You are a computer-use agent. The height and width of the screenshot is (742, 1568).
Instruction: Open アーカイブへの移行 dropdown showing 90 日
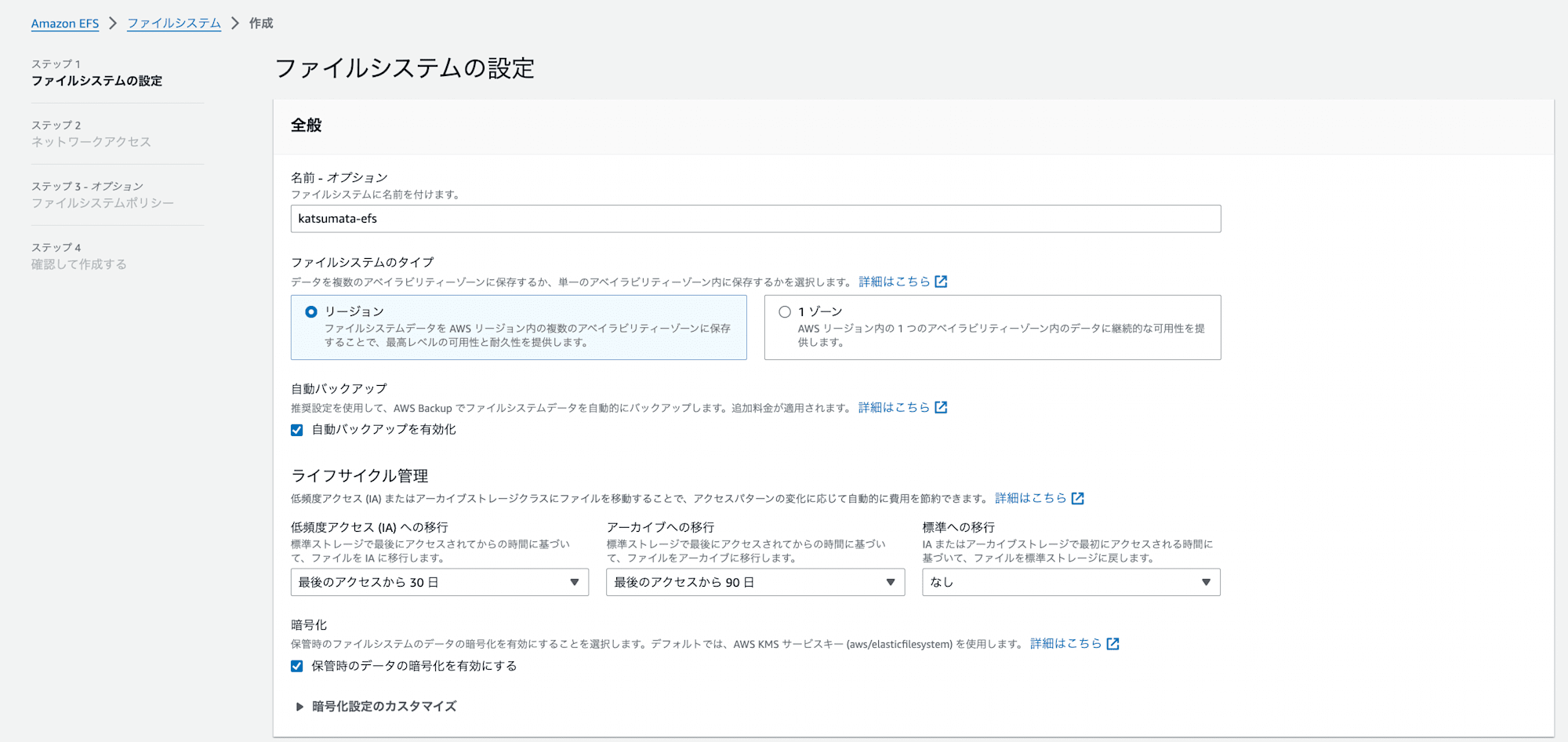pyautogui.click(x=756, y=582)
